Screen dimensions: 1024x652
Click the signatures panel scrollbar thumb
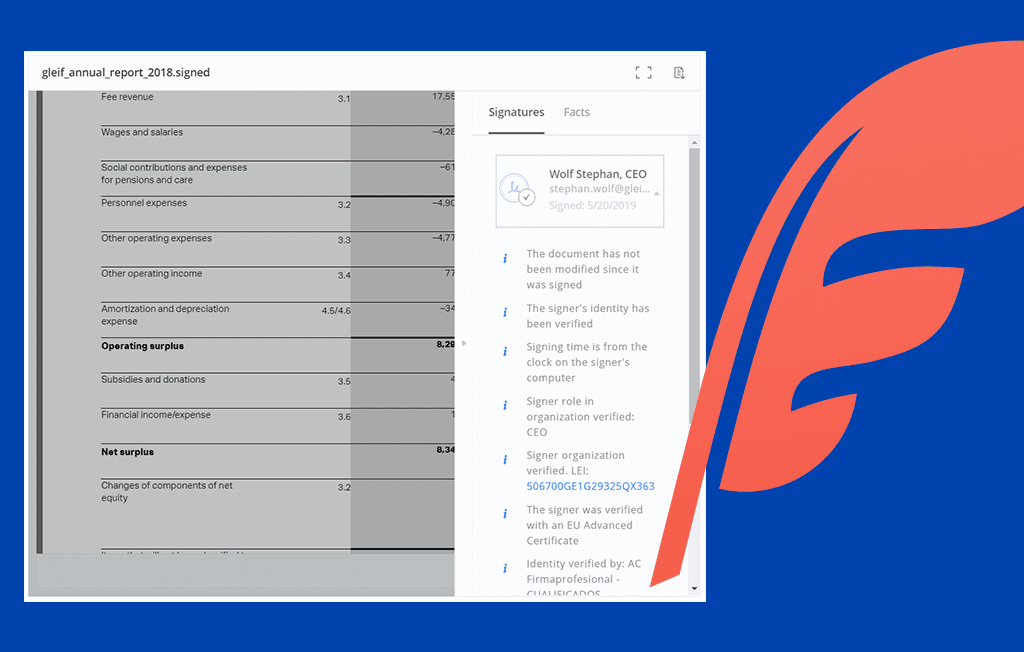694,286
